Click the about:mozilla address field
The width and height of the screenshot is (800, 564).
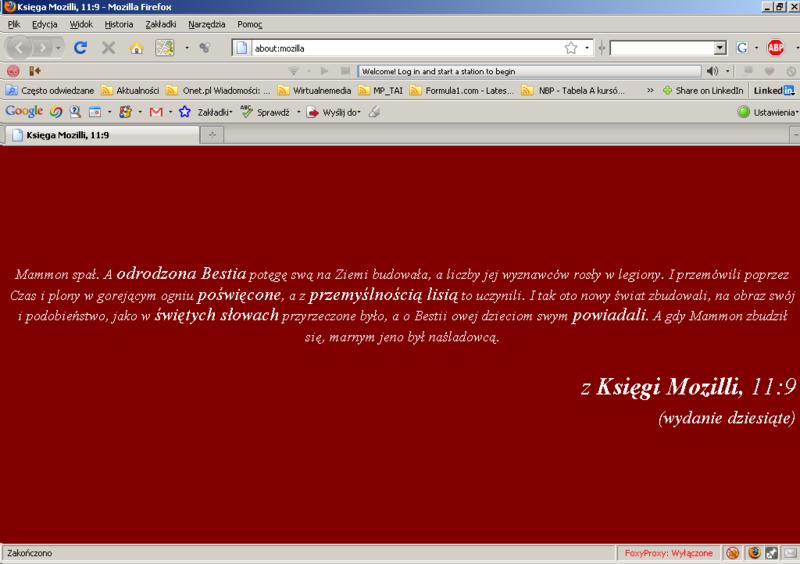click(x=400, y=47)
